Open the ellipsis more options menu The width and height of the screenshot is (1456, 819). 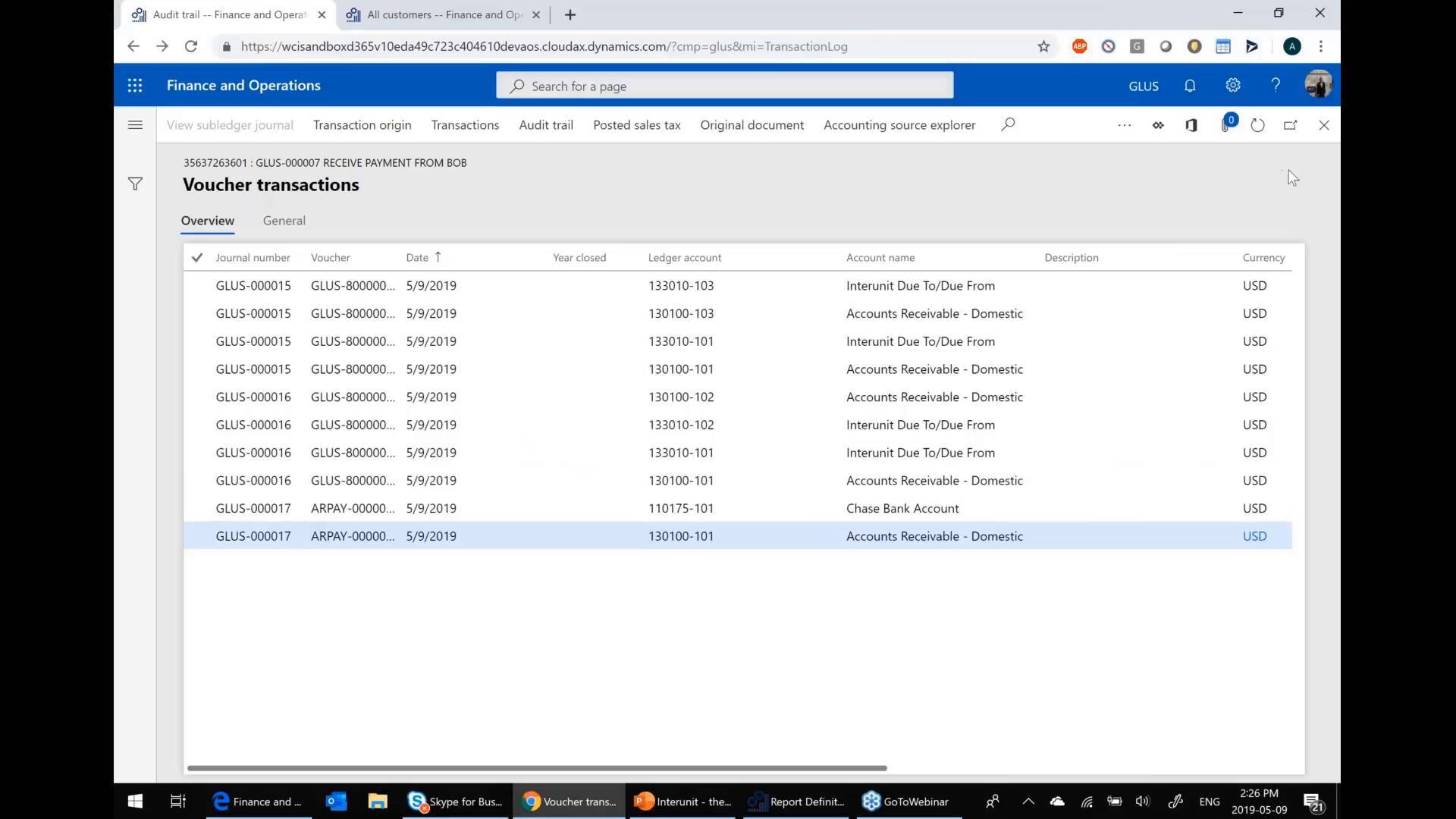coord(1125,124)
